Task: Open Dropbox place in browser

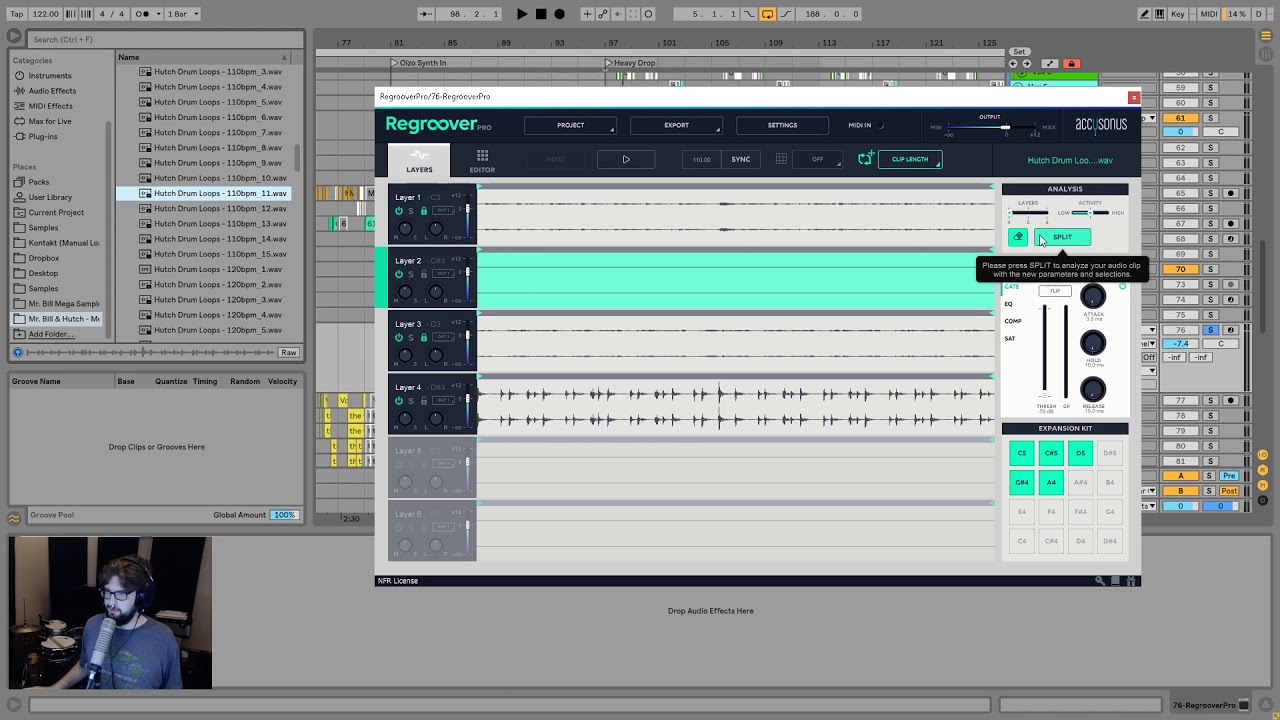Action: tap(44, 258)
